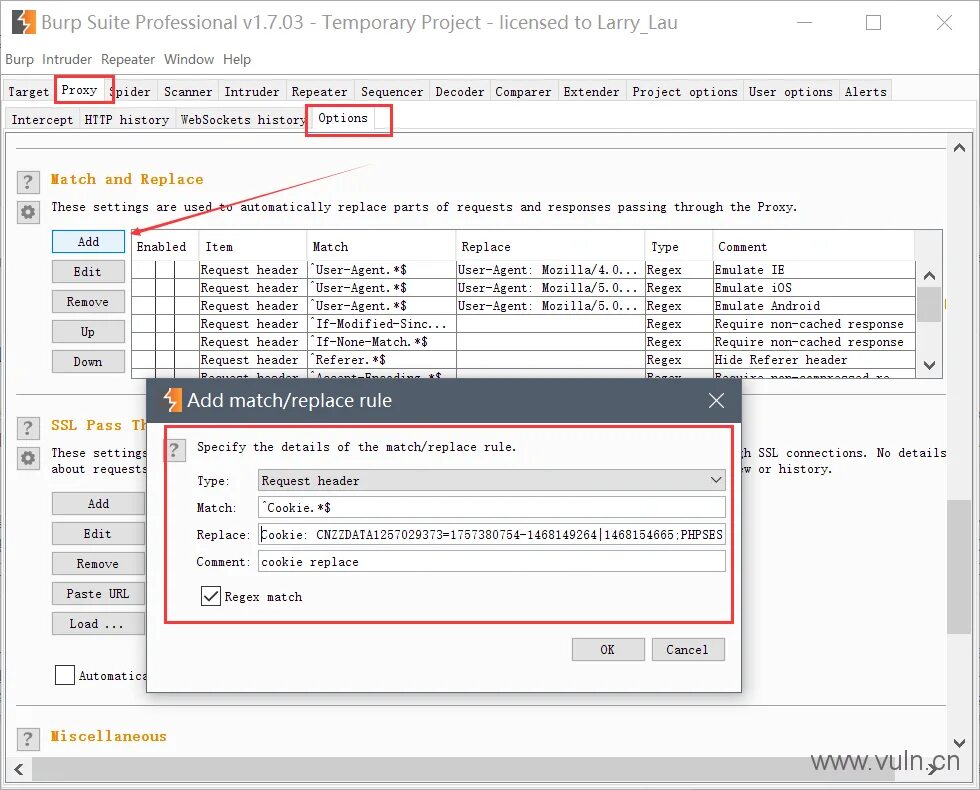
Task: Click main panel vertical scrollbar thumb
Action: coord(959,567)
